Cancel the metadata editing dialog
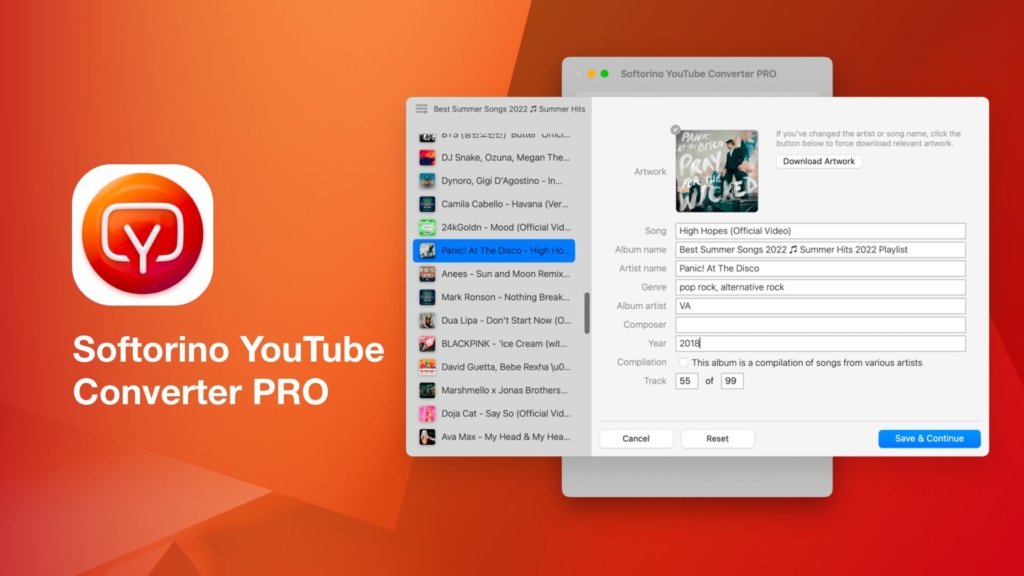 (x=636, y=439)
